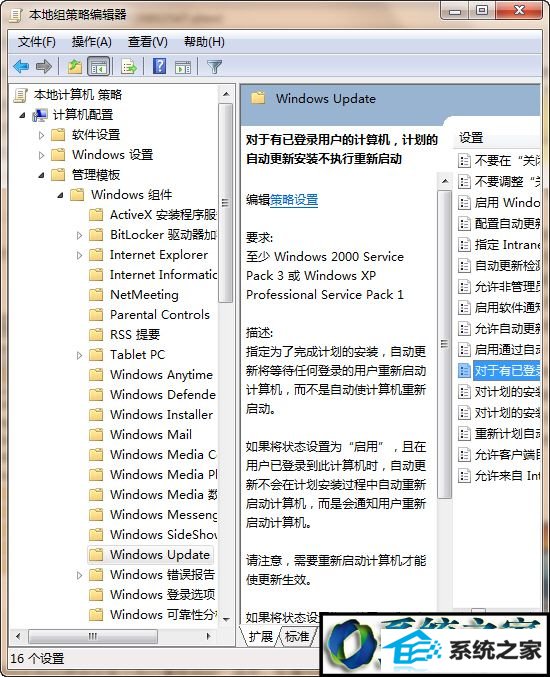Click the Forward arrow toolbar icon
The width and height of the screenshot is (550, 677).
[x=44, y=66]
